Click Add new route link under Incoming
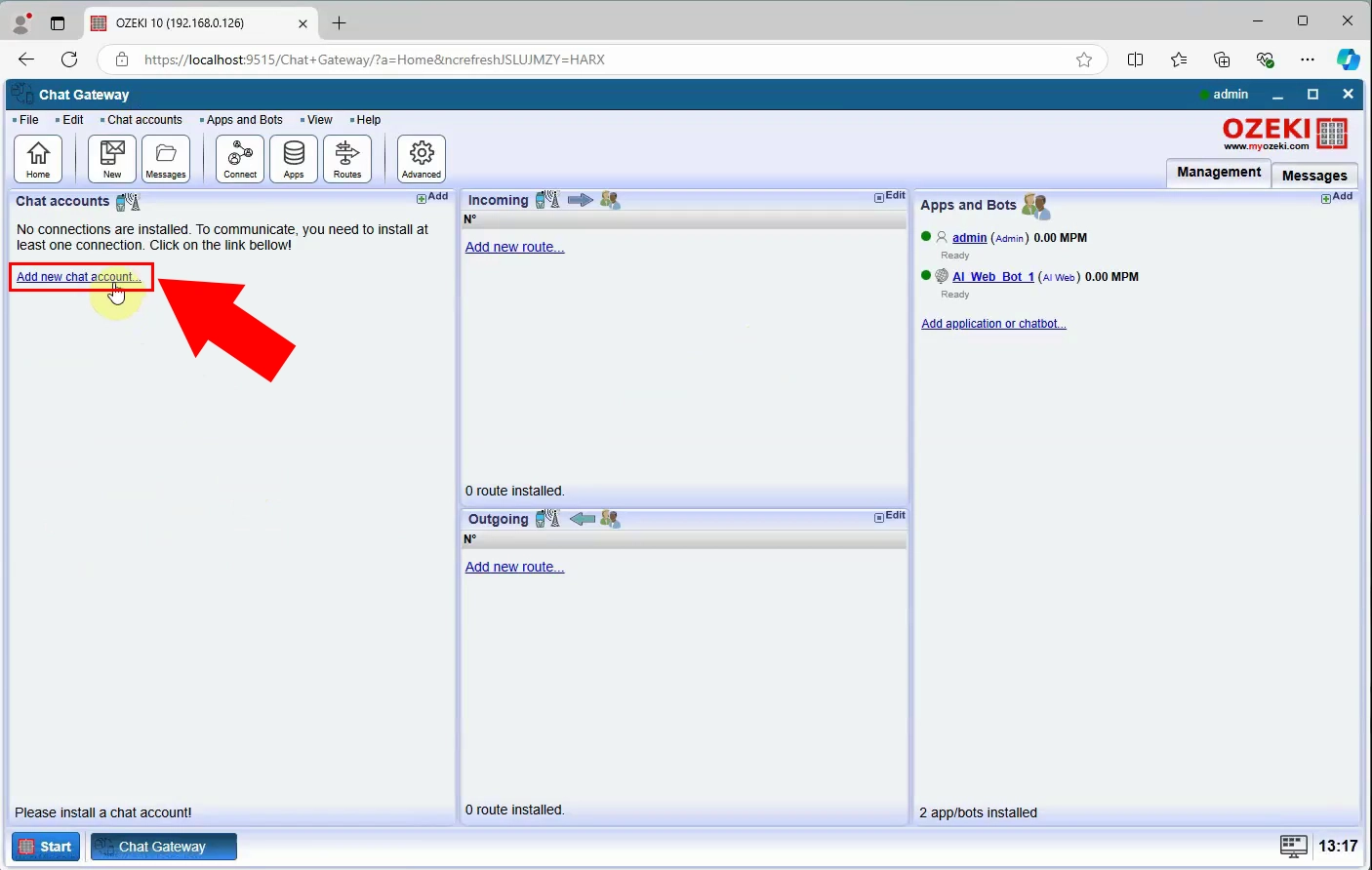 coord(514,247)
